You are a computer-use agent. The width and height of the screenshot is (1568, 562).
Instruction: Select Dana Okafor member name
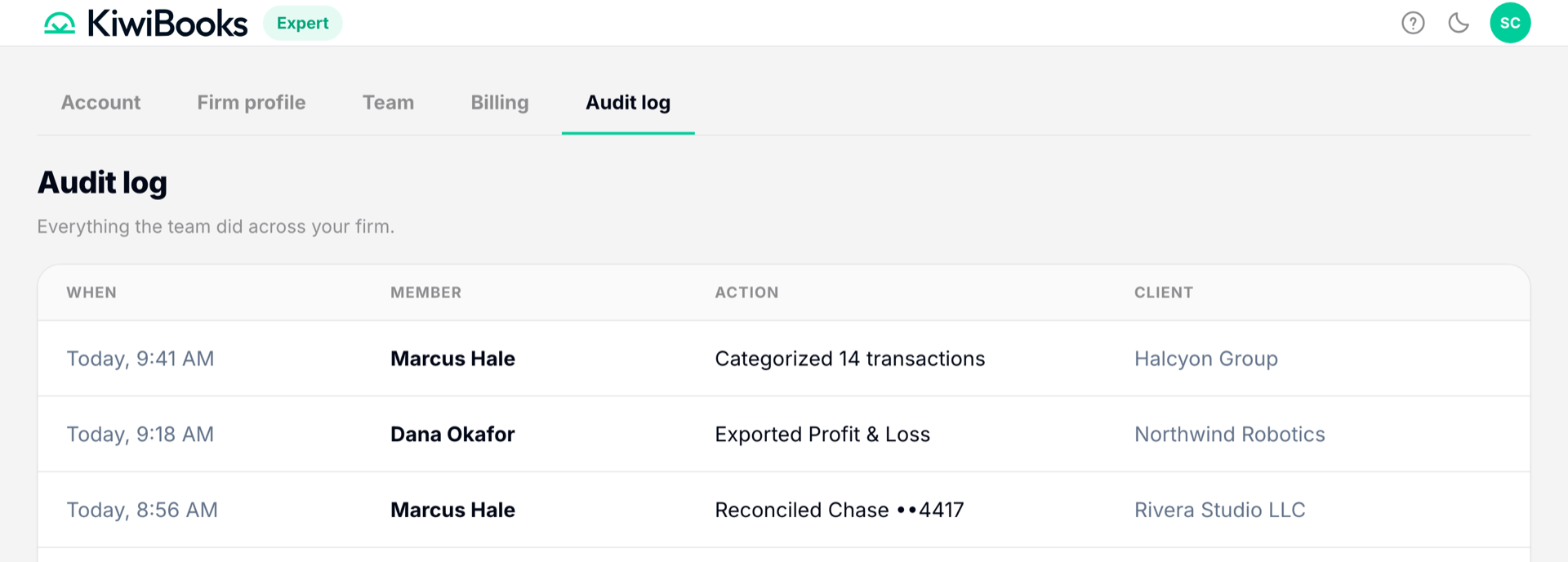452,434
